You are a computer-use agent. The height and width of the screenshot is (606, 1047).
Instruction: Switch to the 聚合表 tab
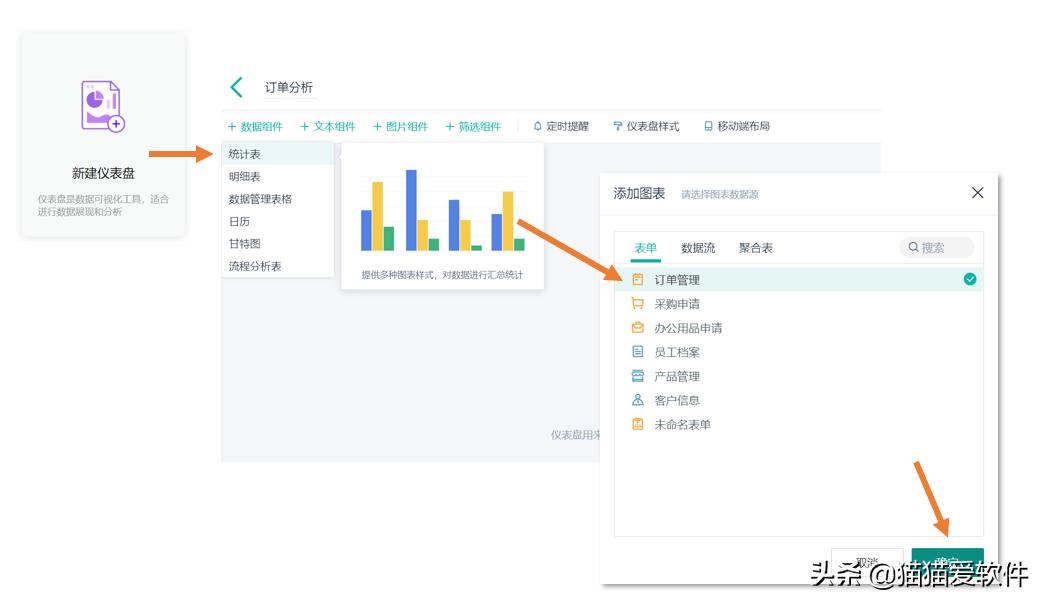[754, 247]
